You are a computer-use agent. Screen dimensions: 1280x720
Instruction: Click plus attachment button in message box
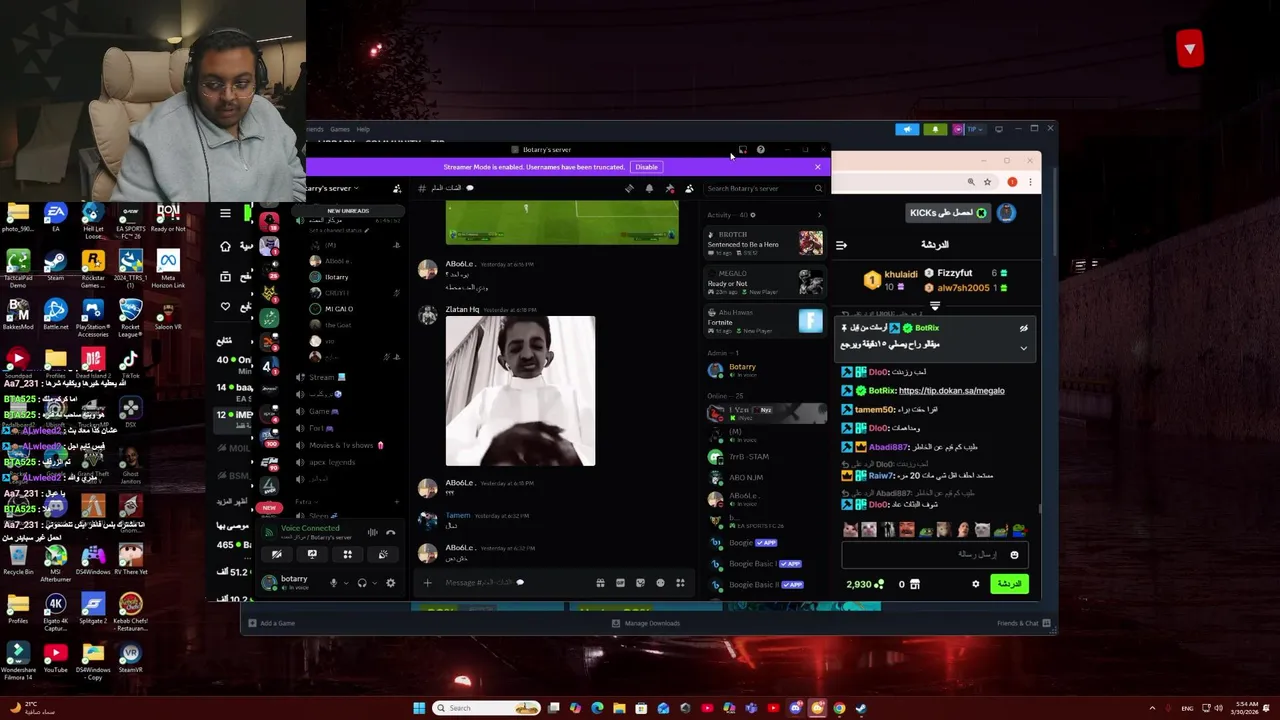tap(427, 583)
